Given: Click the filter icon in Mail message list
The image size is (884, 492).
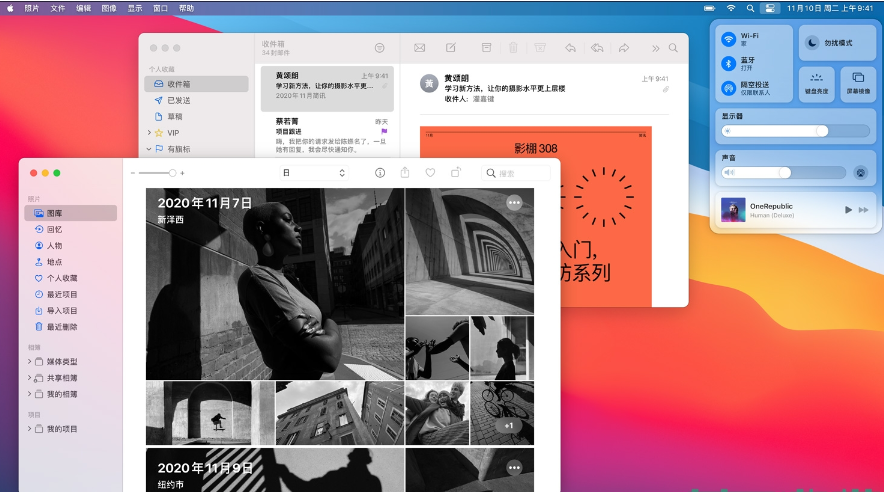Looking at the screenshot, I should 379,48.
